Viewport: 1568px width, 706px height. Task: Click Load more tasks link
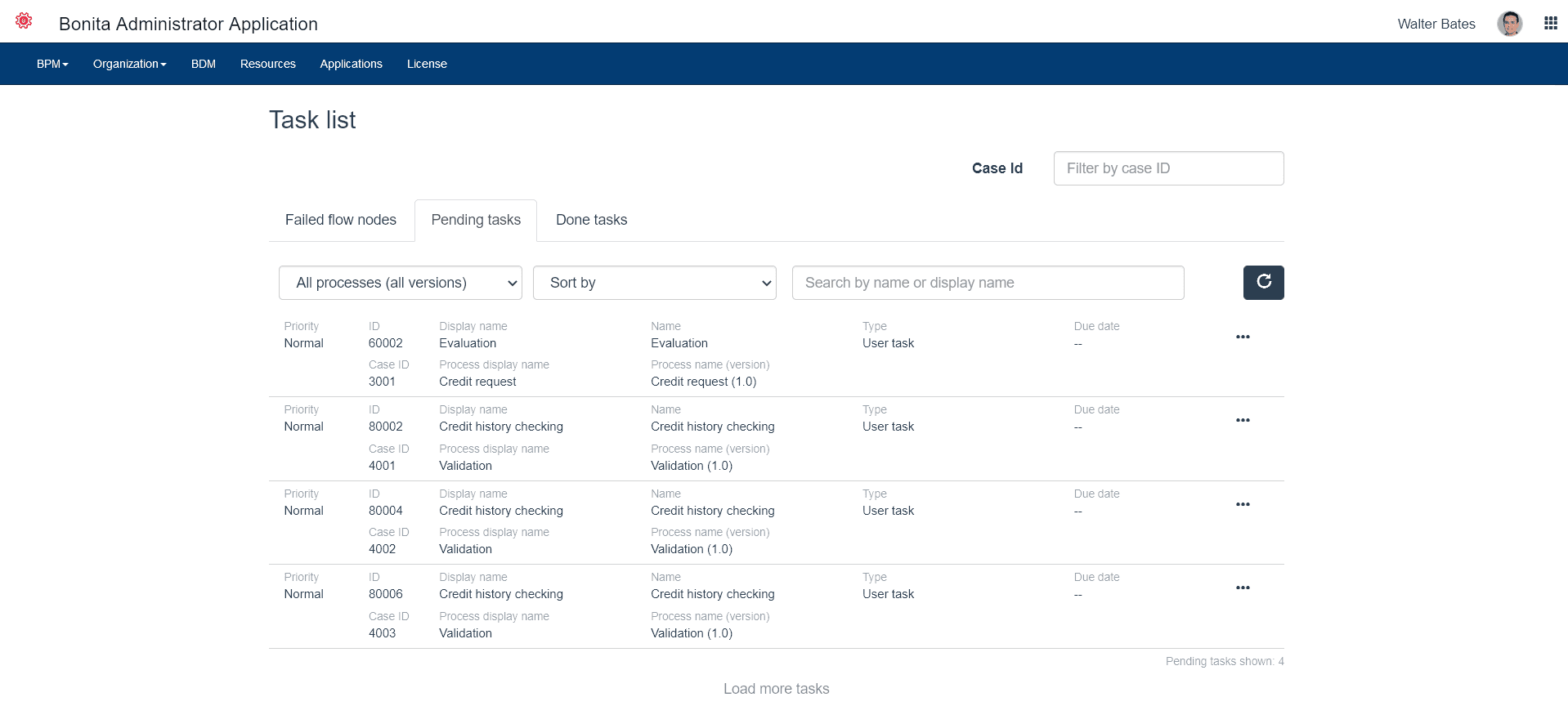pyautogui.click(x=776, y=689)
